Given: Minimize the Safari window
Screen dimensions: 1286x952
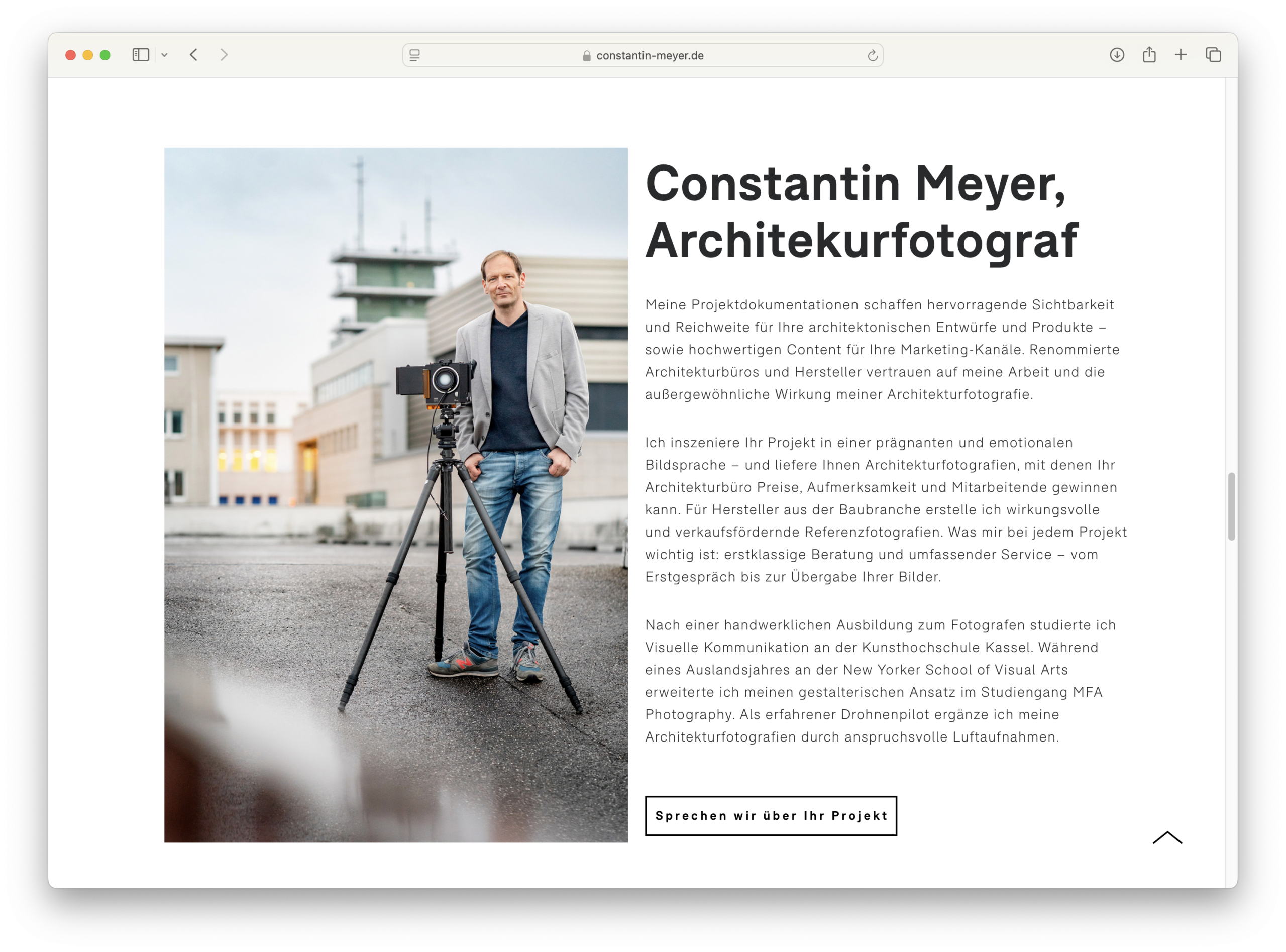Looking at the screenshot, I should (x=87, y=55).
